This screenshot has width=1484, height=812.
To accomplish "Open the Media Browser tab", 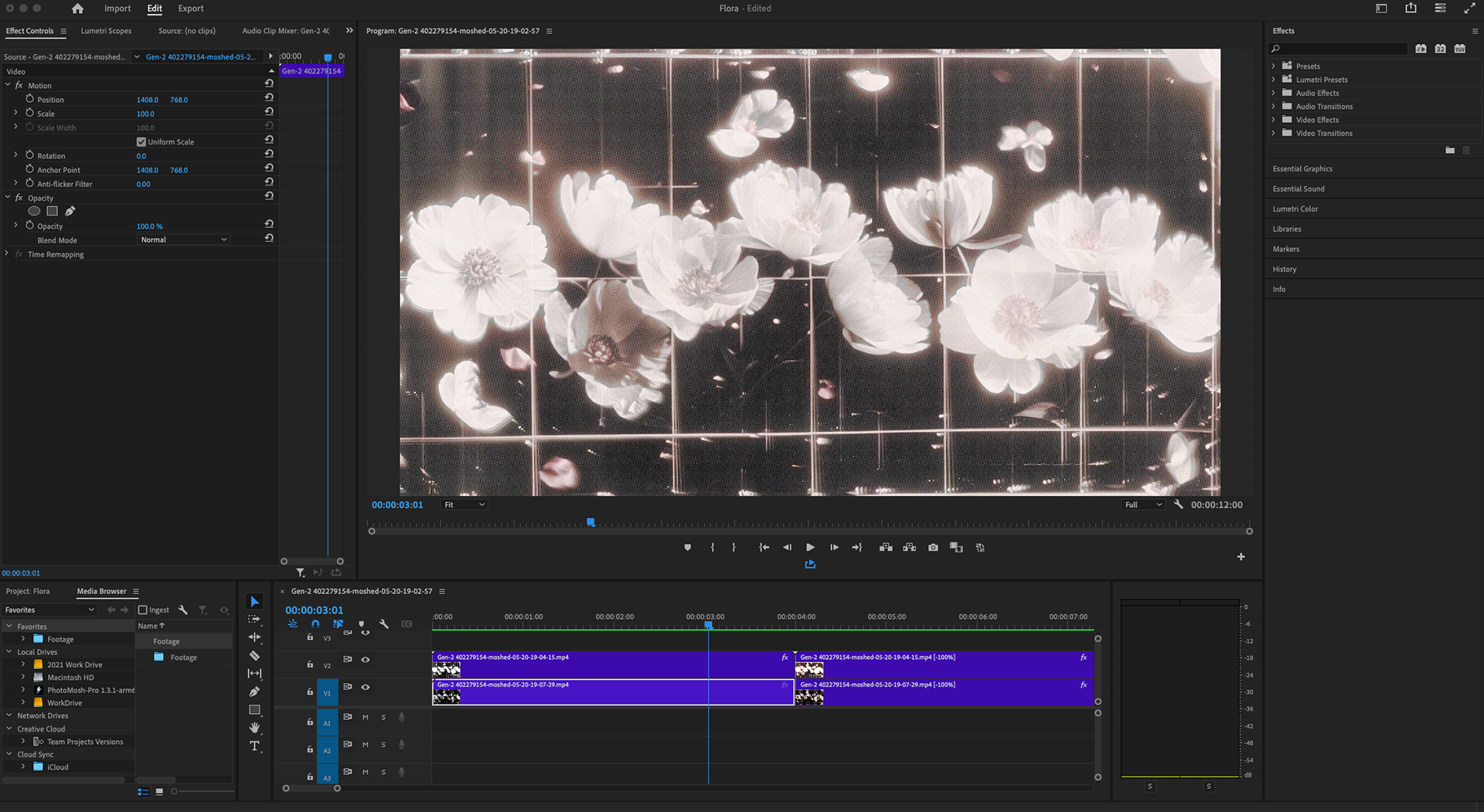I will point(101,591).
